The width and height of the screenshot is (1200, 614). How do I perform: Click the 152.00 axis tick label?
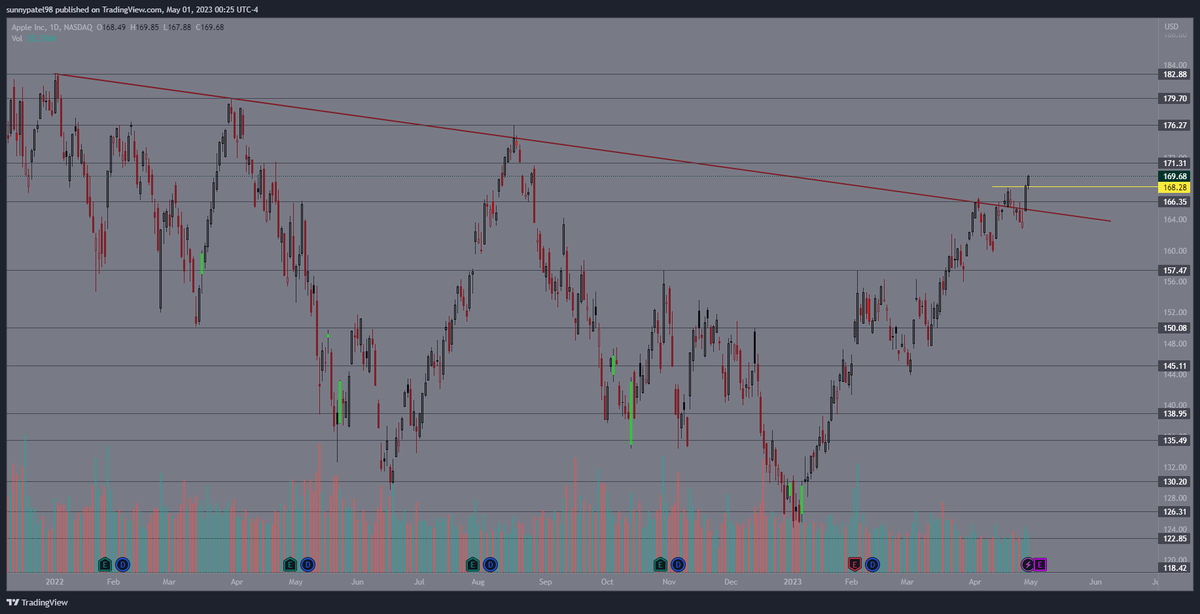point(1174,312)
